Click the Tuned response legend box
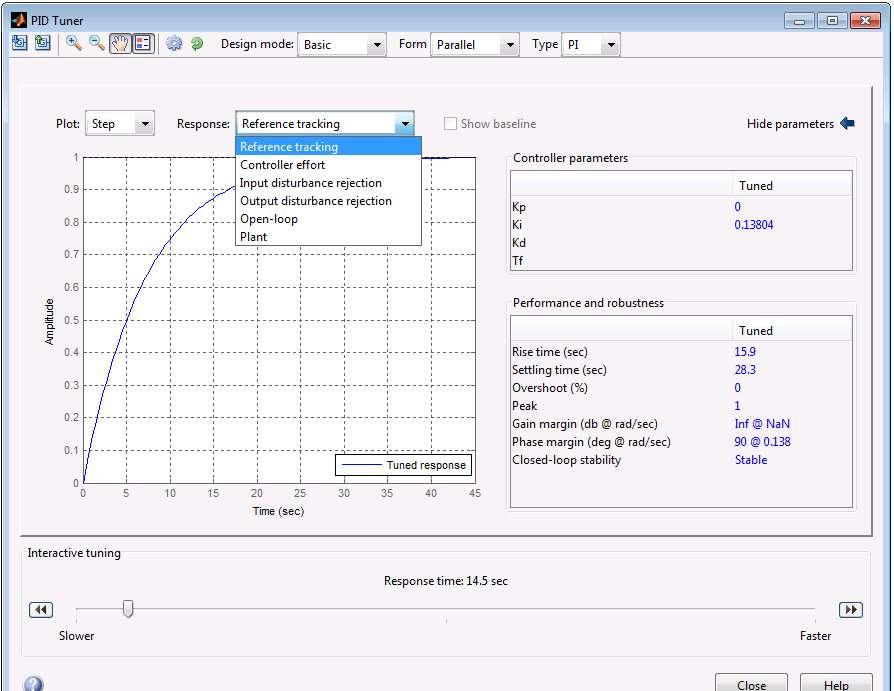894x691 pixels. [x=404, y=465]
